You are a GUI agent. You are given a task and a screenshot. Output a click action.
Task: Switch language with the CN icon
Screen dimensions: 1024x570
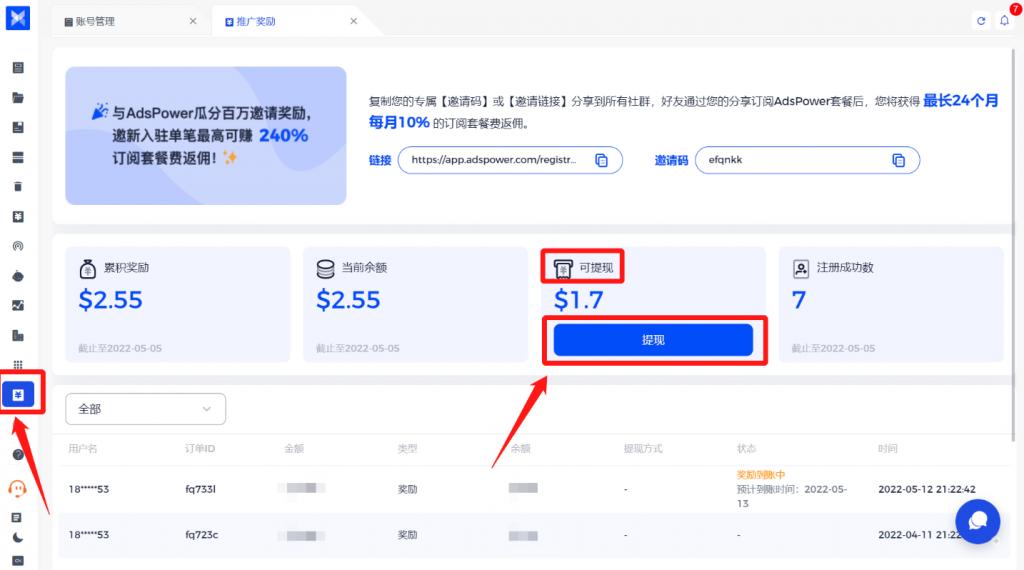tap(18, 561)
